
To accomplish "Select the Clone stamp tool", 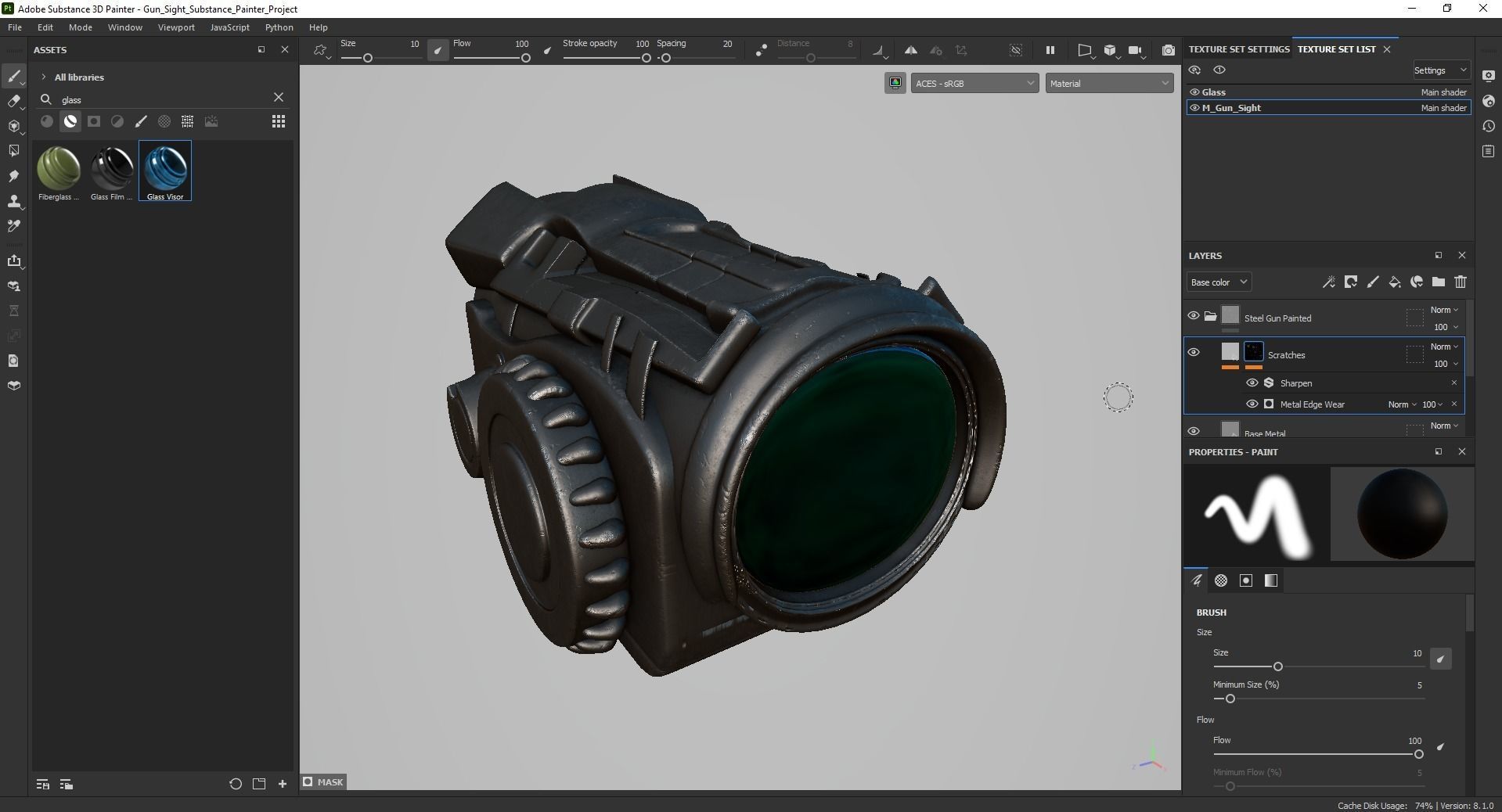I will coord(13,201).
